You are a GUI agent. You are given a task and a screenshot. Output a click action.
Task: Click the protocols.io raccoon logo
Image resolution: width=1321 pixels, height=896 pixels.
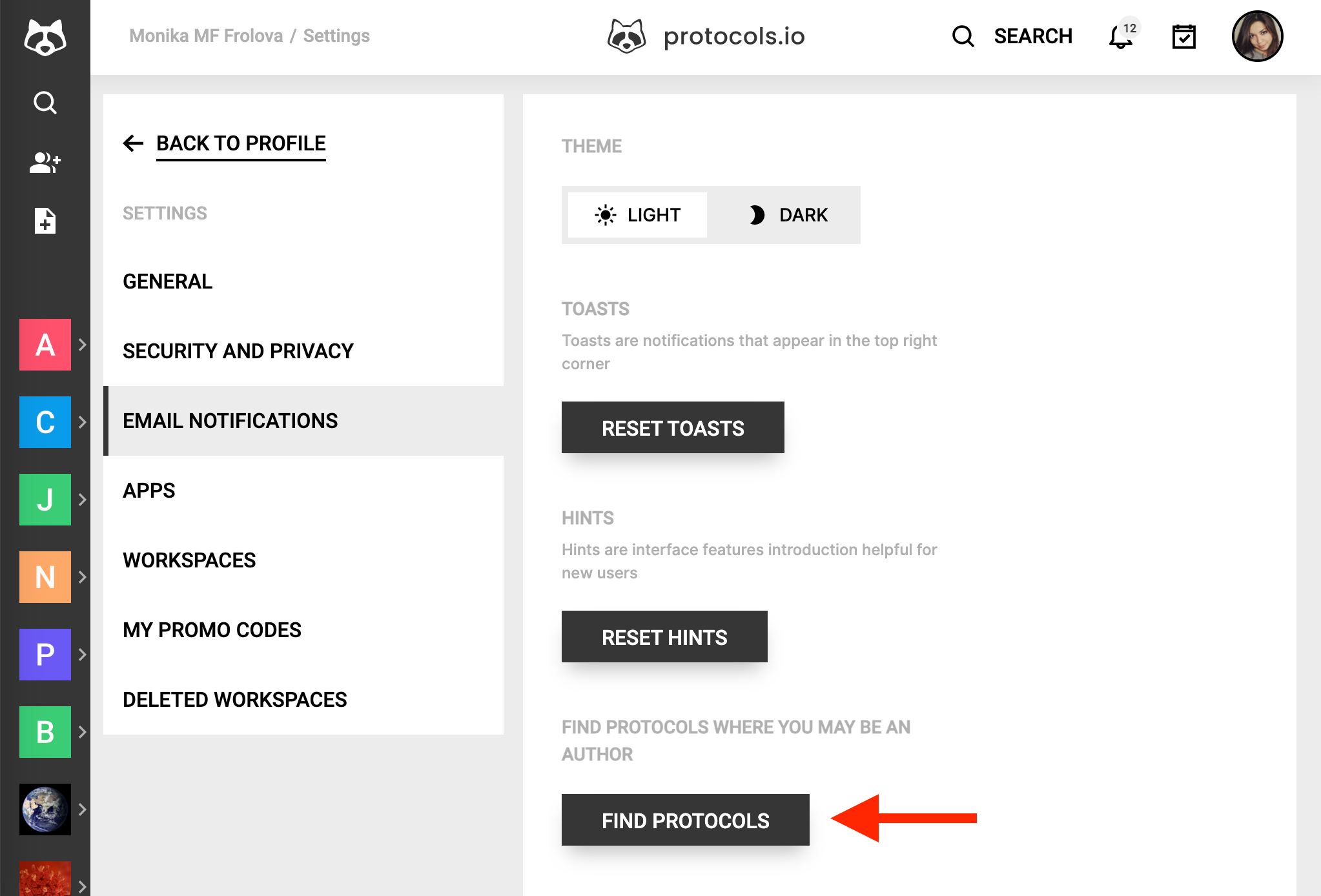(x=626, y=36)
